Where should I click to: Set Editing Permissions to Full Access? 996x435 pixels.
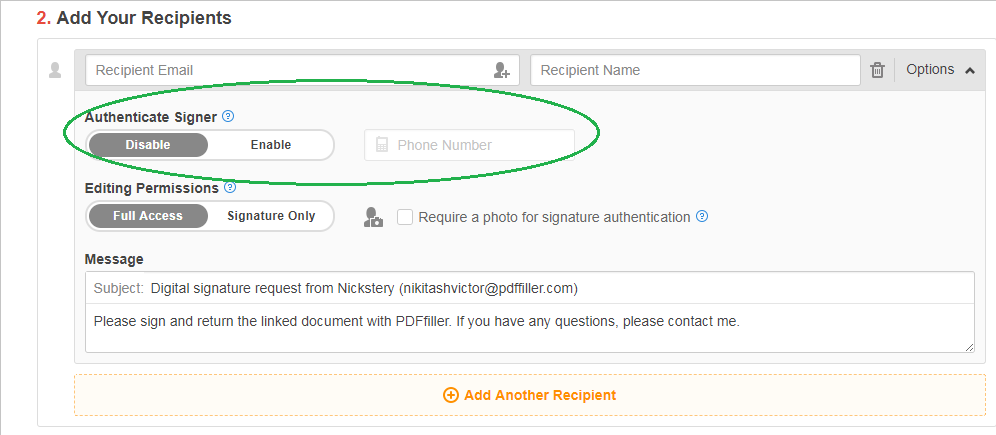tap(148, 216)
